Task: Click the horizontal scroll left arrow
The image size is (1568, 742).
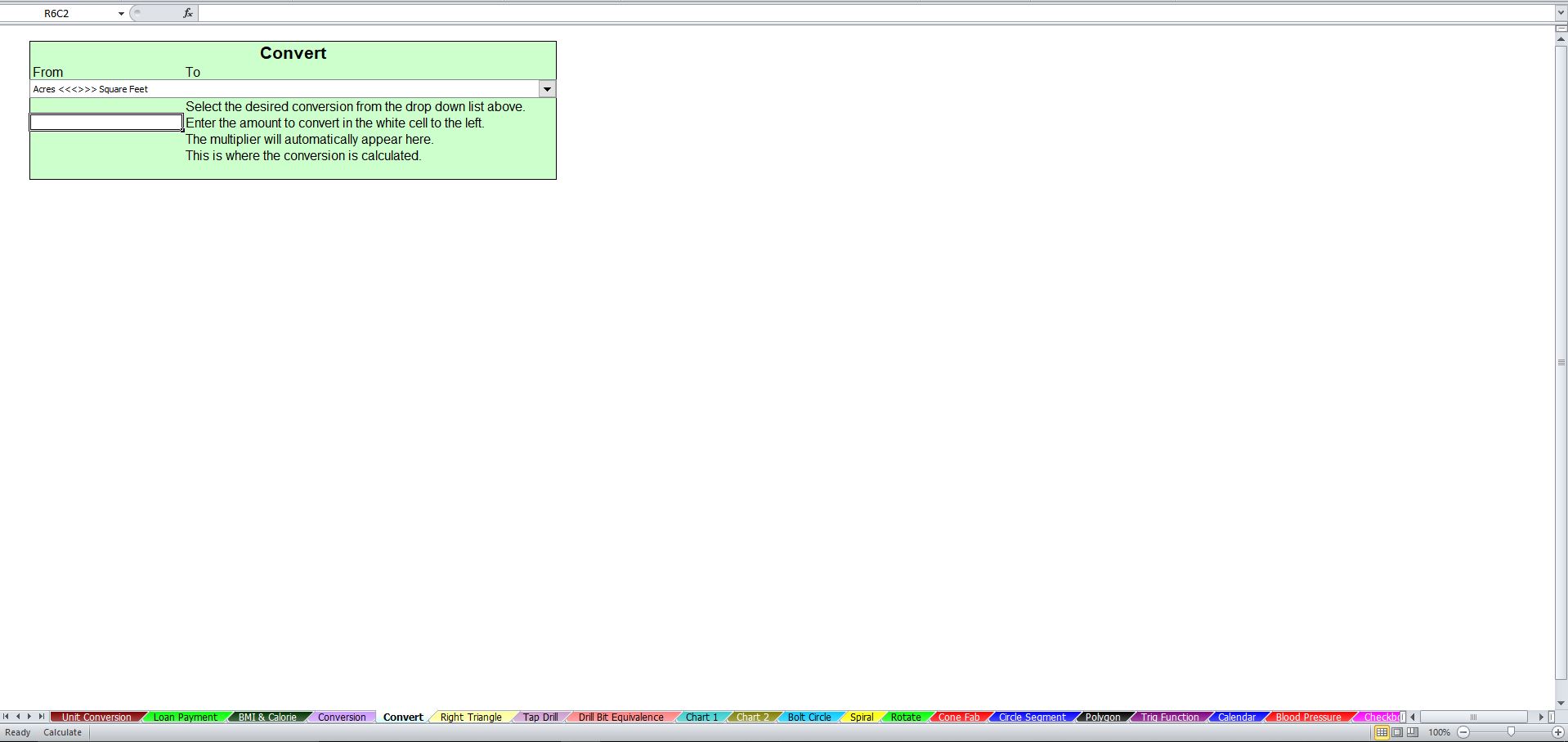Action: pos(1413,717)
